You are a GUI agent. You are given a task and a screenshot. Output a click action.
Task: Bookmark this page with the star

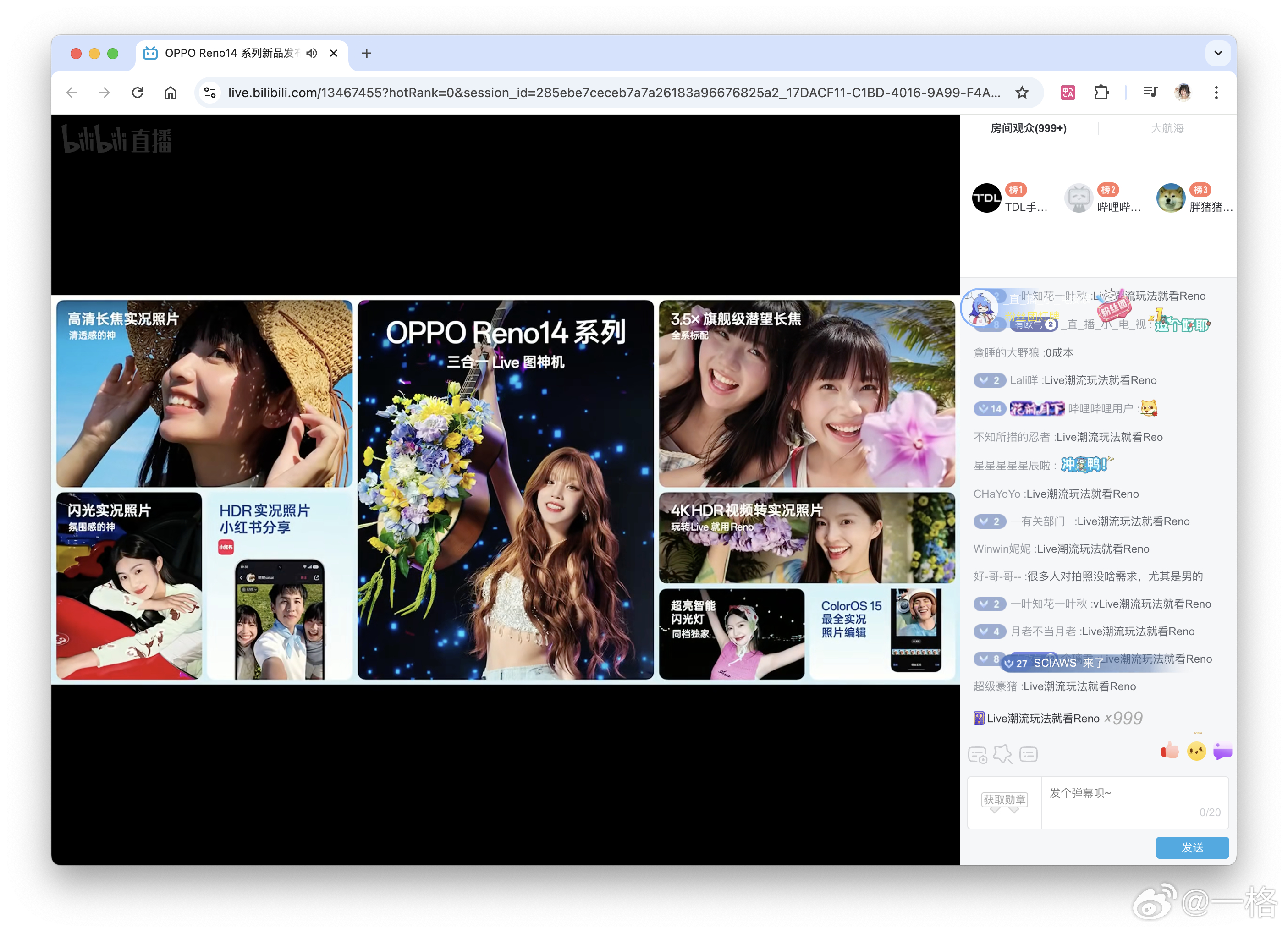pyautogui.click(x=1022, y=93)
